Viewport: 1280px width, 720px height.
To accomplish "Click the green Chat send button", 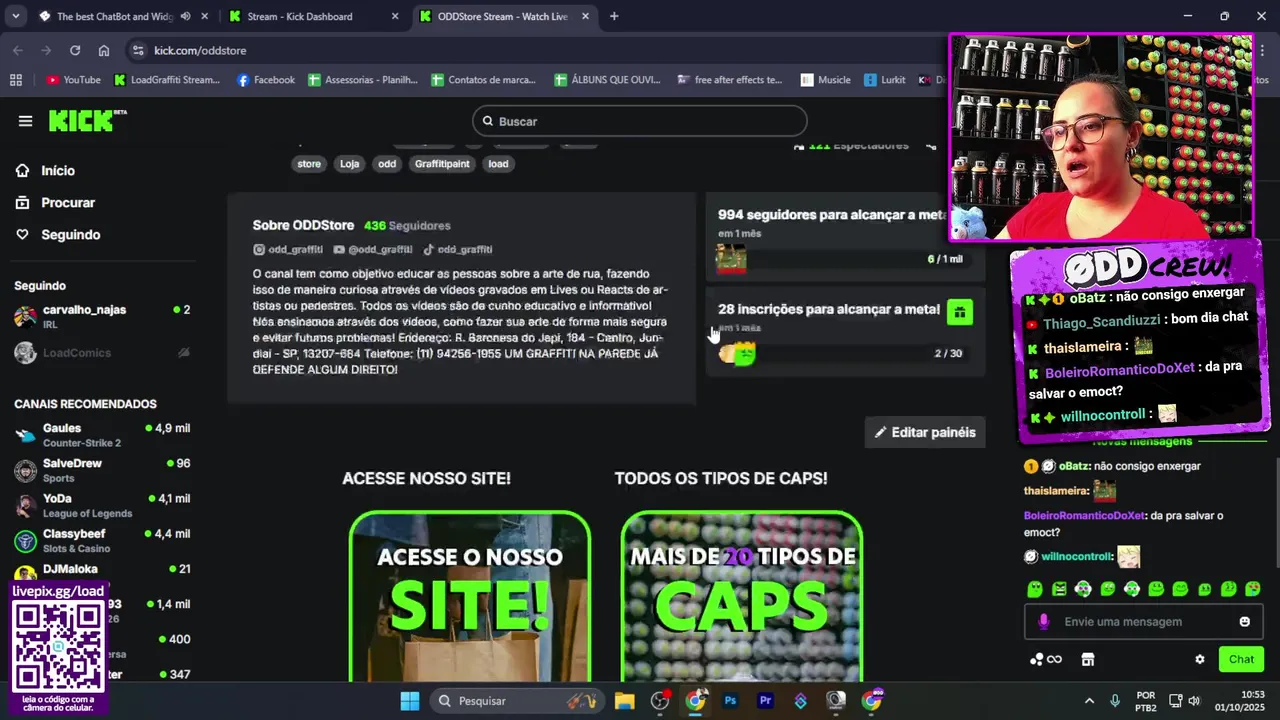I will tap(1241, 659).
